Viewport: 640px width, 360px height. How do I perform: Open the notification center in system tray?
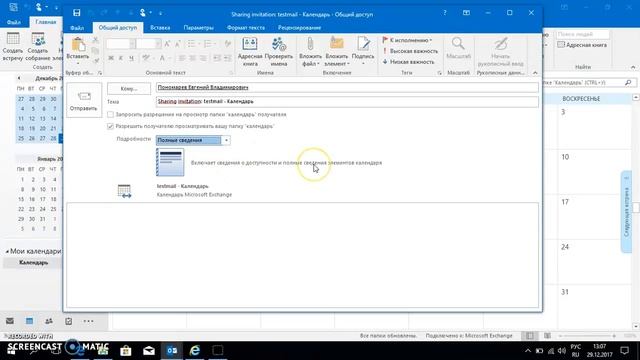tap(624, 350)
